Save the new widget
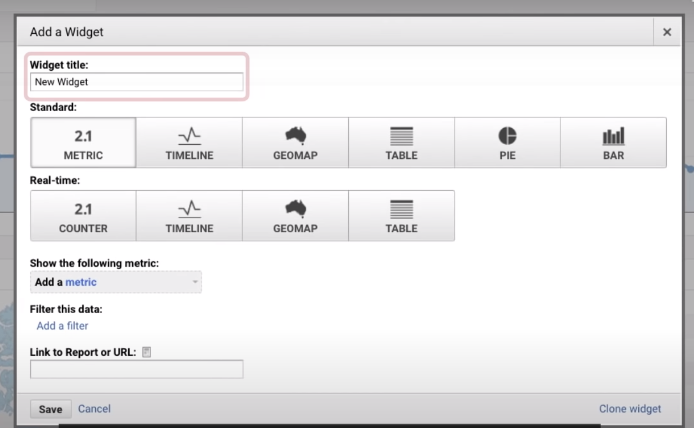694x428 pixels. [50, 409]
